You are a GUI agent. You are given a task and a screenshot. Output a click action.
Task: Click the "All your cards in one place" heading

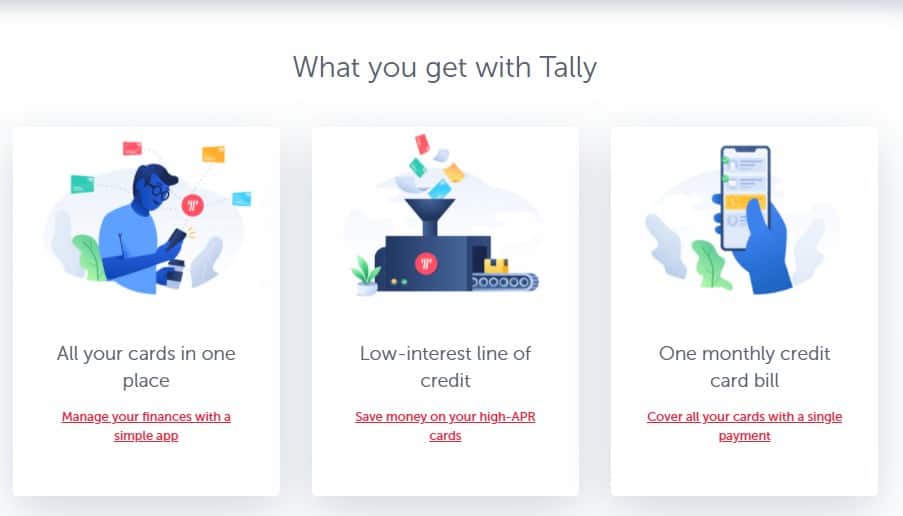click(x=146, y=367)
